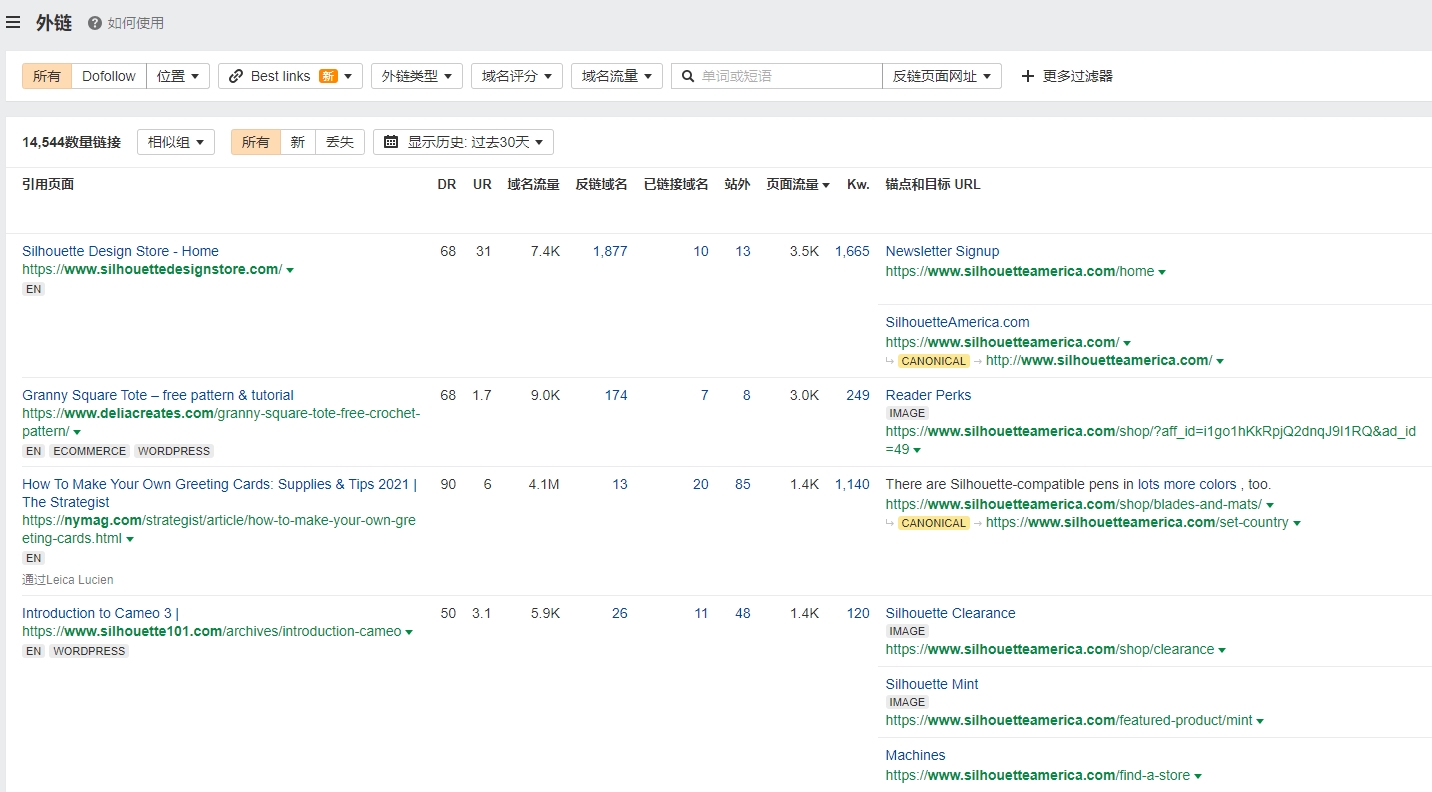
Task: Toggle the Dofollow filter
Action: pos(109,76)
